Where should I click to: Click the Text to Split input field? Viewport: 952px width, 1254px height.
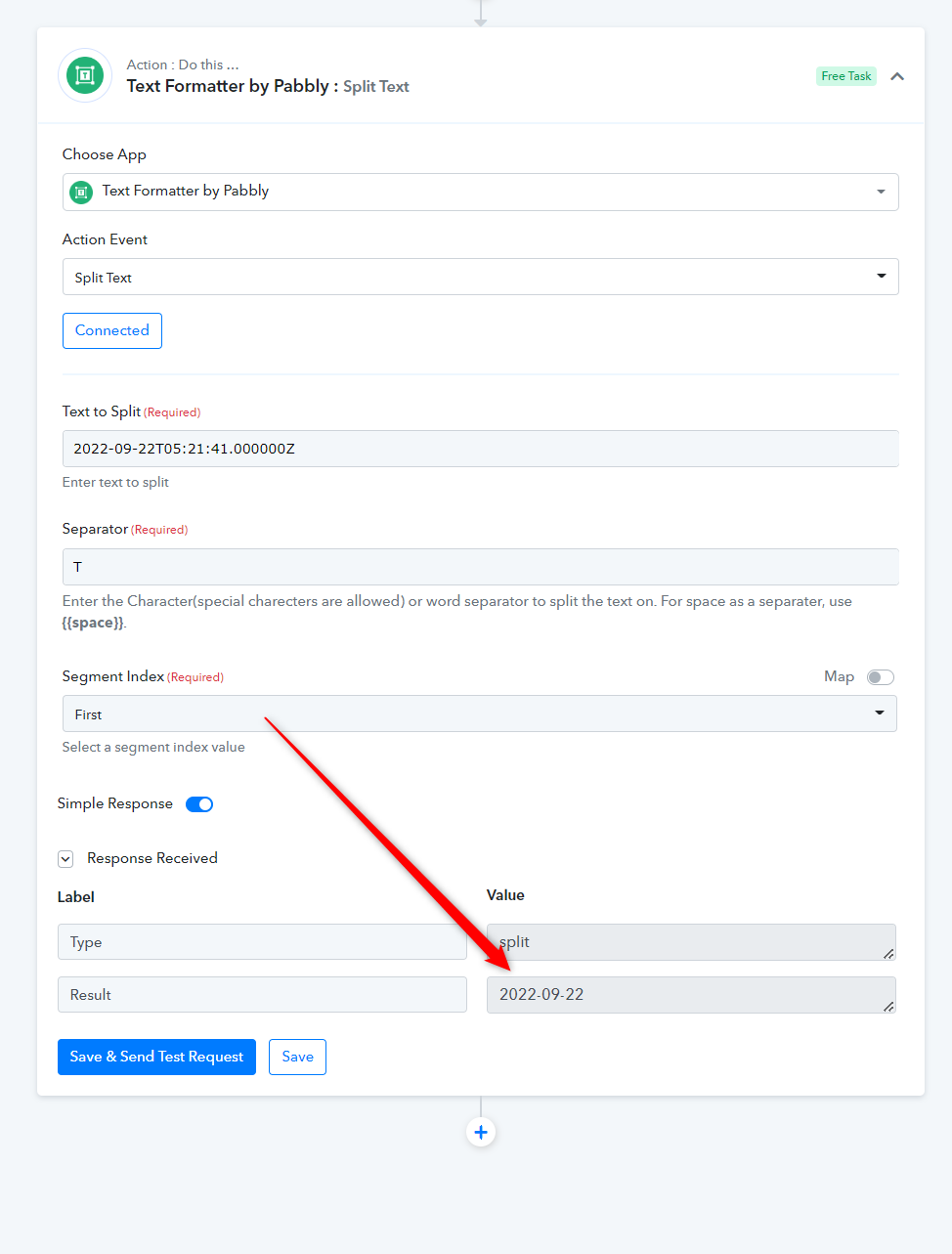481,449
